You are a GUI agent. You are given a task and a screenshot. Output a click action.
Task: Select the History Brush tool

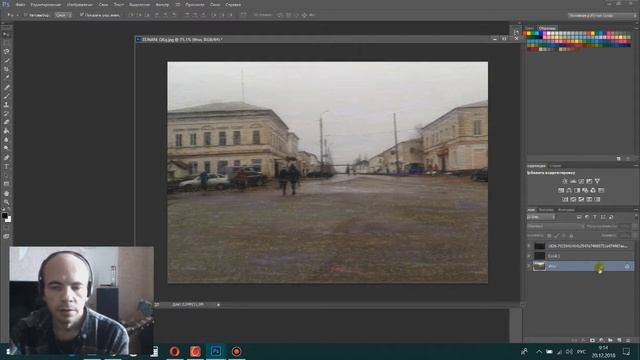pyautogui.click(x=7, y=113)
